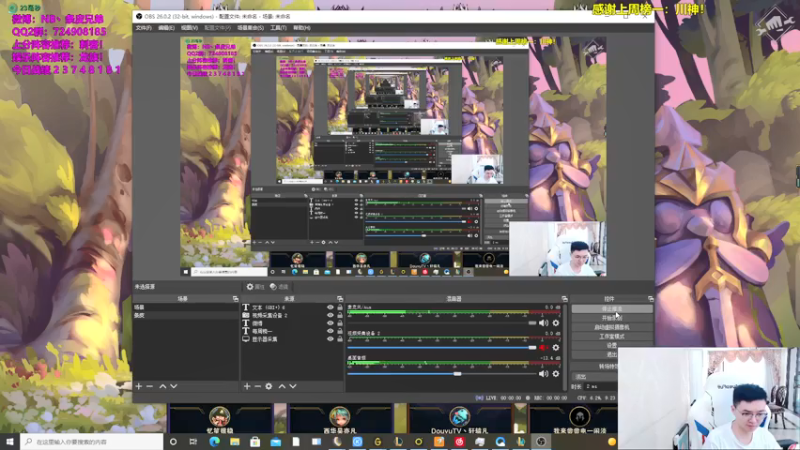Open OBS Studio icon in taskbar
Screen dimensions: 800x450
541,441
